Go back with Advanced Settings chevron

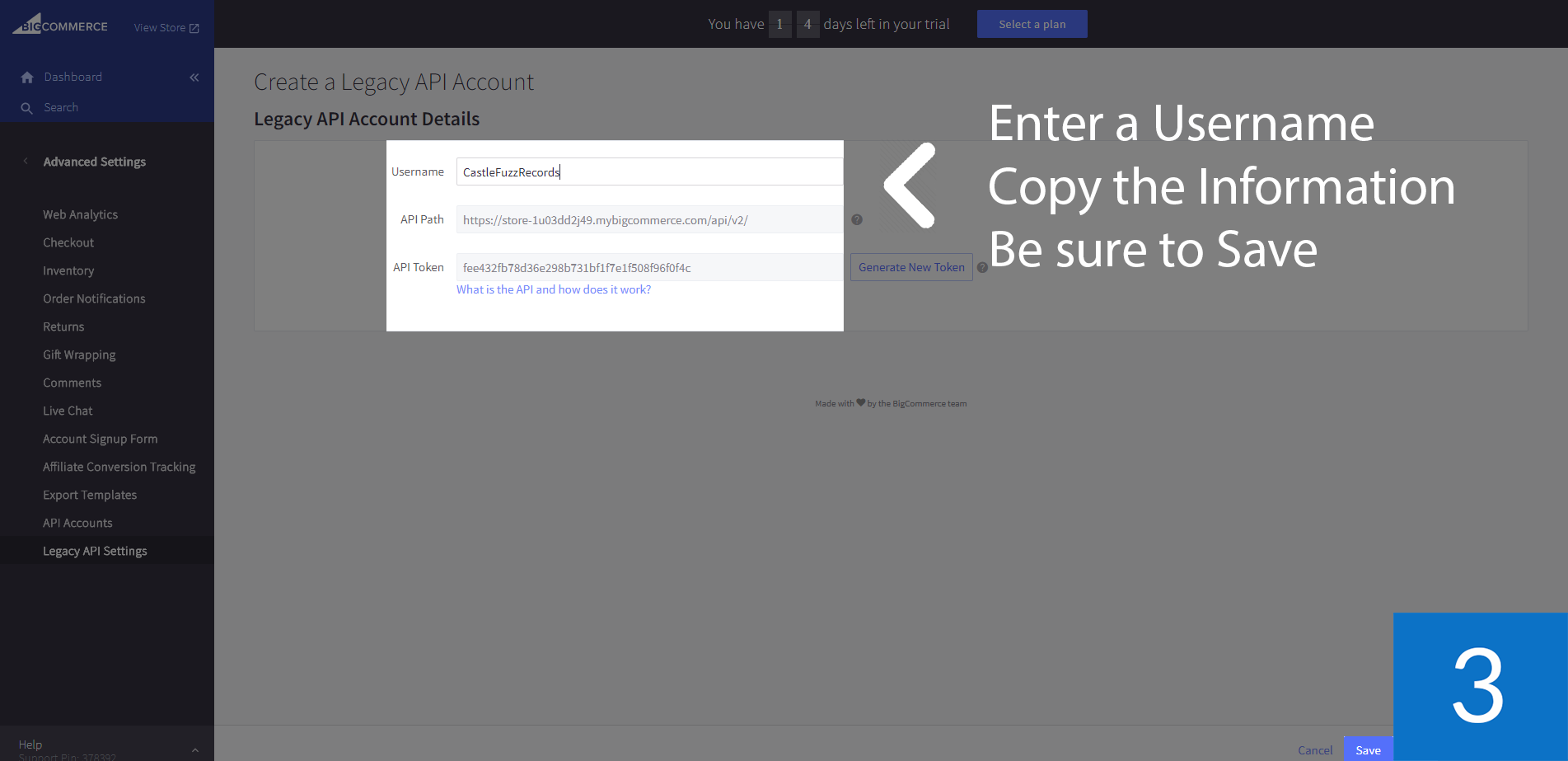click(x=26, y=162)
